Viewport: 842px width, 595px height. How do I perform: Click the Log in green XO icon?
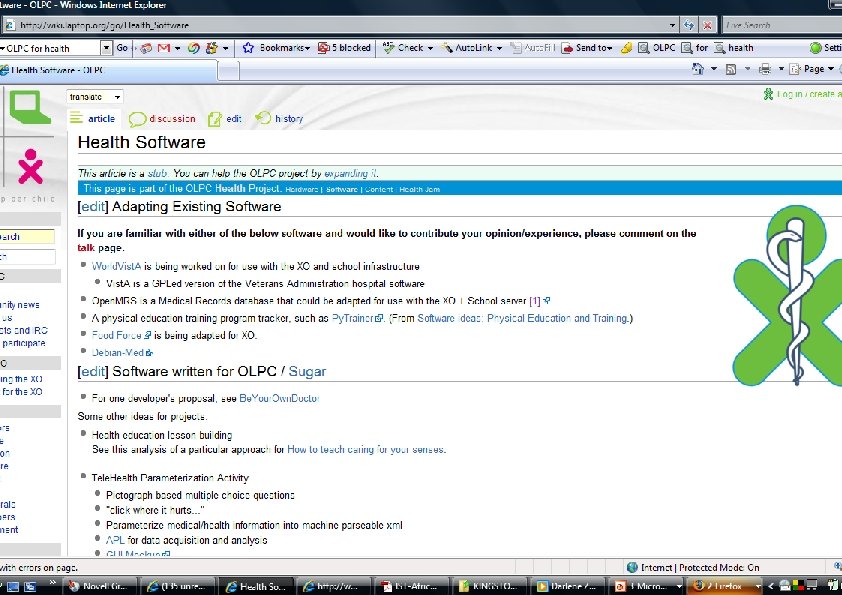point(768,94)
